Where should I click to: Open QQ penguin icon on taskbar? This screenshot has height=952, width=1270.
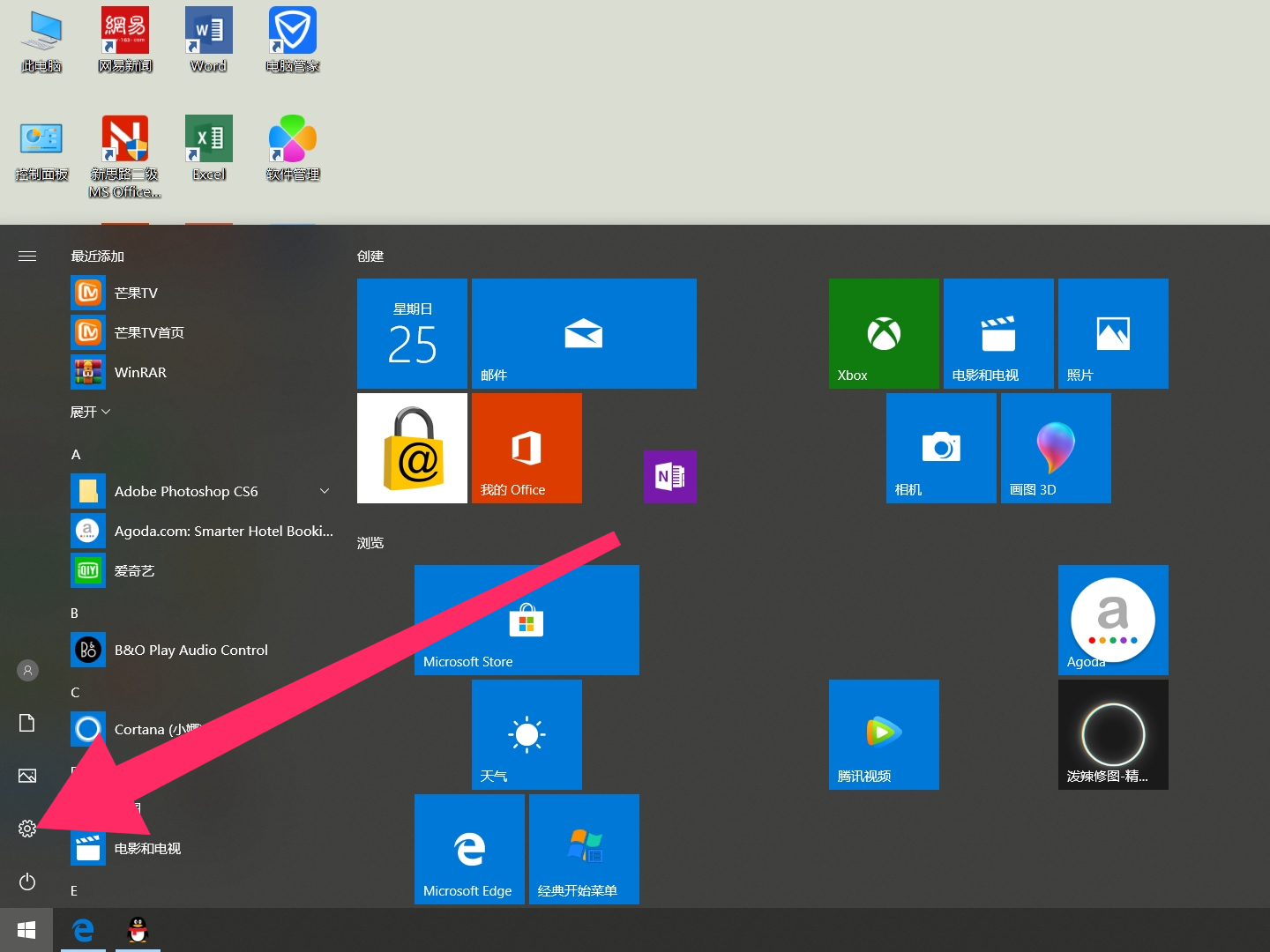(138, 930)
